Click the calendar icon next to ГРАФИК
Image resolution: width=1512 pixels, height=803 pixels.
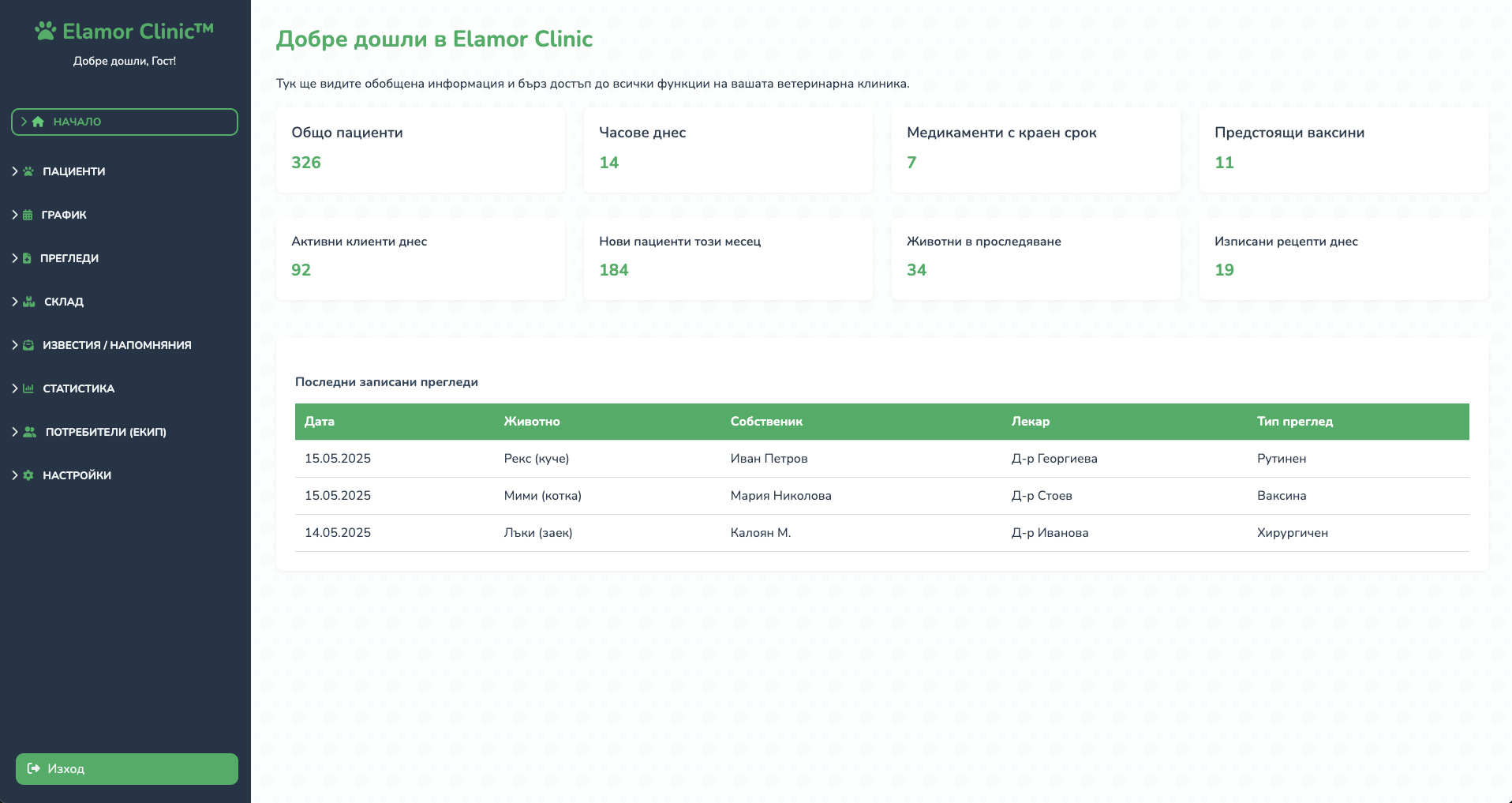point(28,215)
